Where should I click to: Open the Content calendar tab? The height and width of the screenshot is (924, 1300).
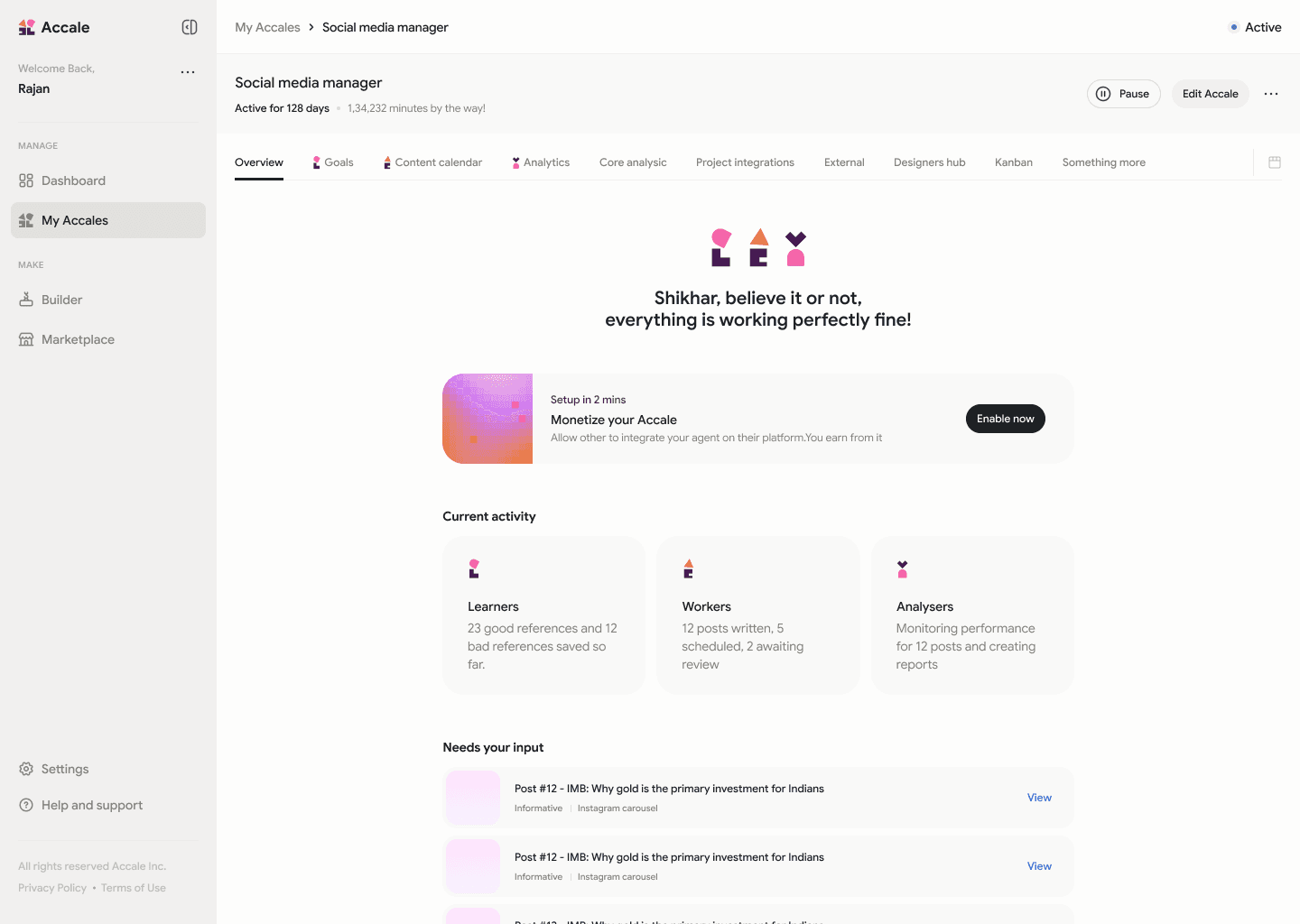pyautogui.click(x=432, y=162)
